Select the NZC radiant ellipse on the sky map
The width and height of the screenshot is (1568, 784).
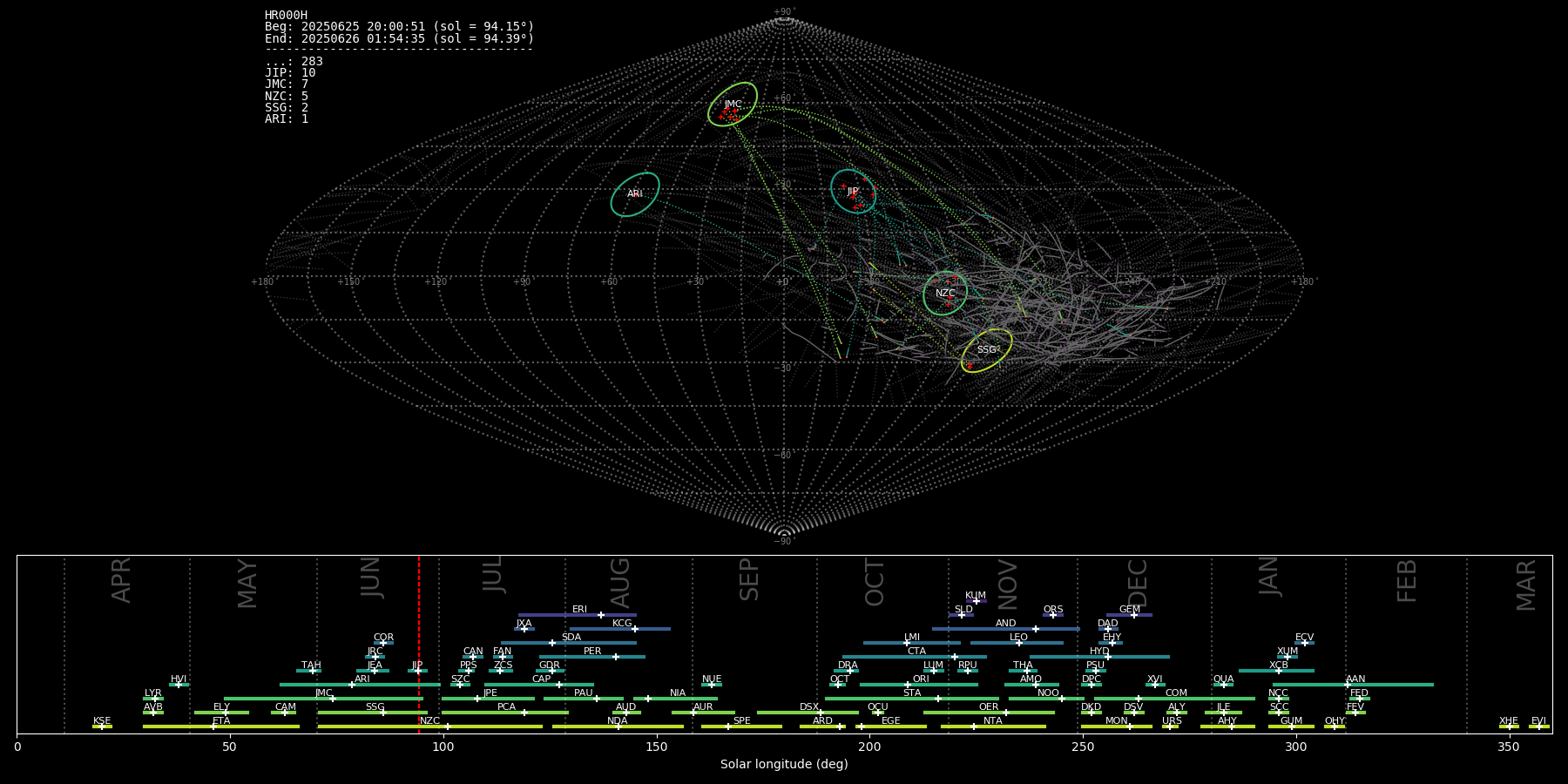(x=945, y=294)
